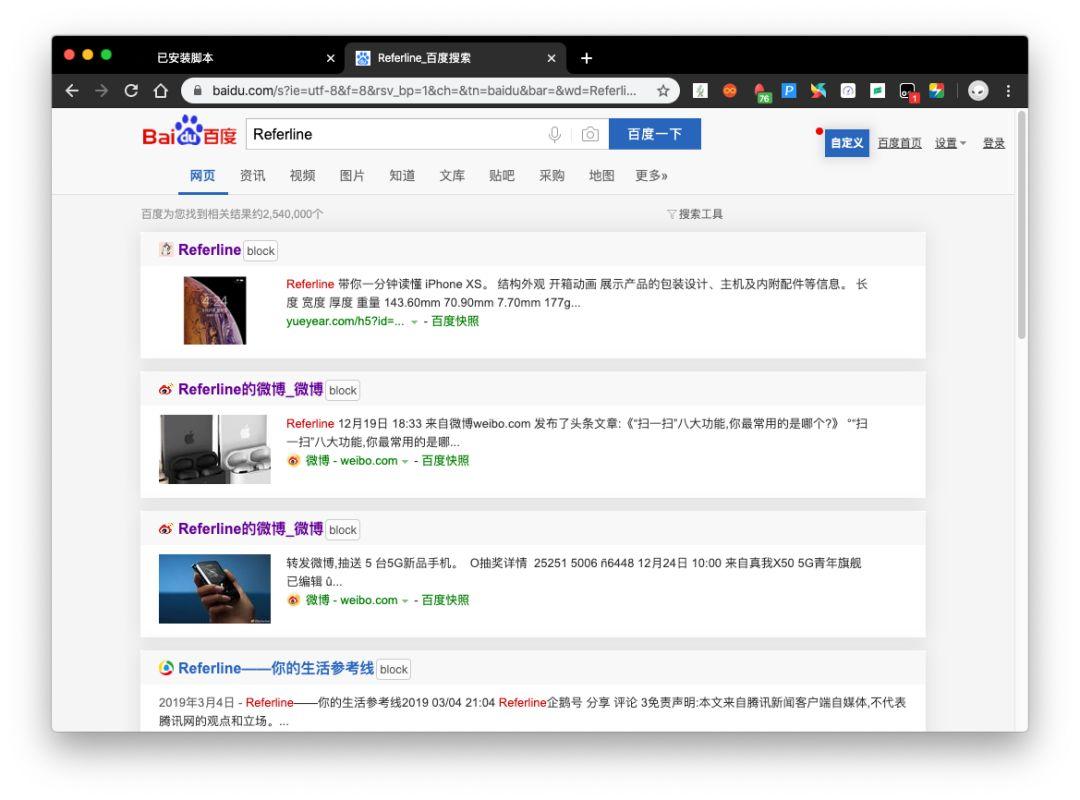This screenshot has height=800, width=1080.
Task: Click the Weibo icon beside the first 微博 result source
Action: point(293,461)
